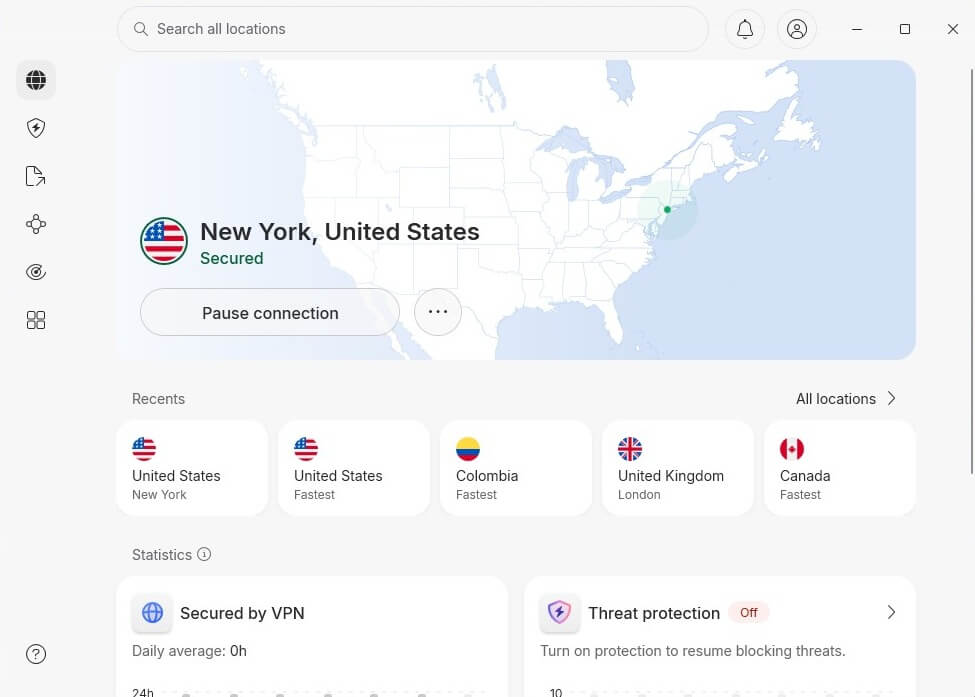Search all locations field

pyautogui.click(x=412, y=29)
